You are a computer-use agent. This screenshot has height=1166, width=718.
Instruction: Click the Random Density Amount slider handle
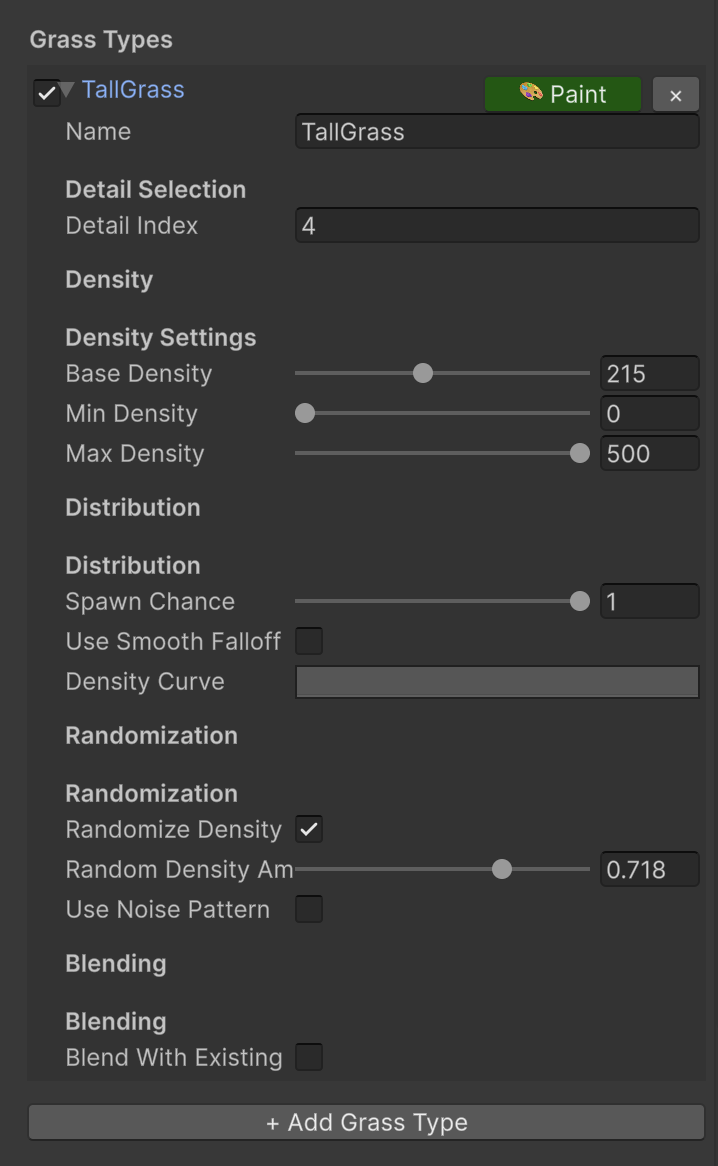pyautogui.click(x=502, y=869)
